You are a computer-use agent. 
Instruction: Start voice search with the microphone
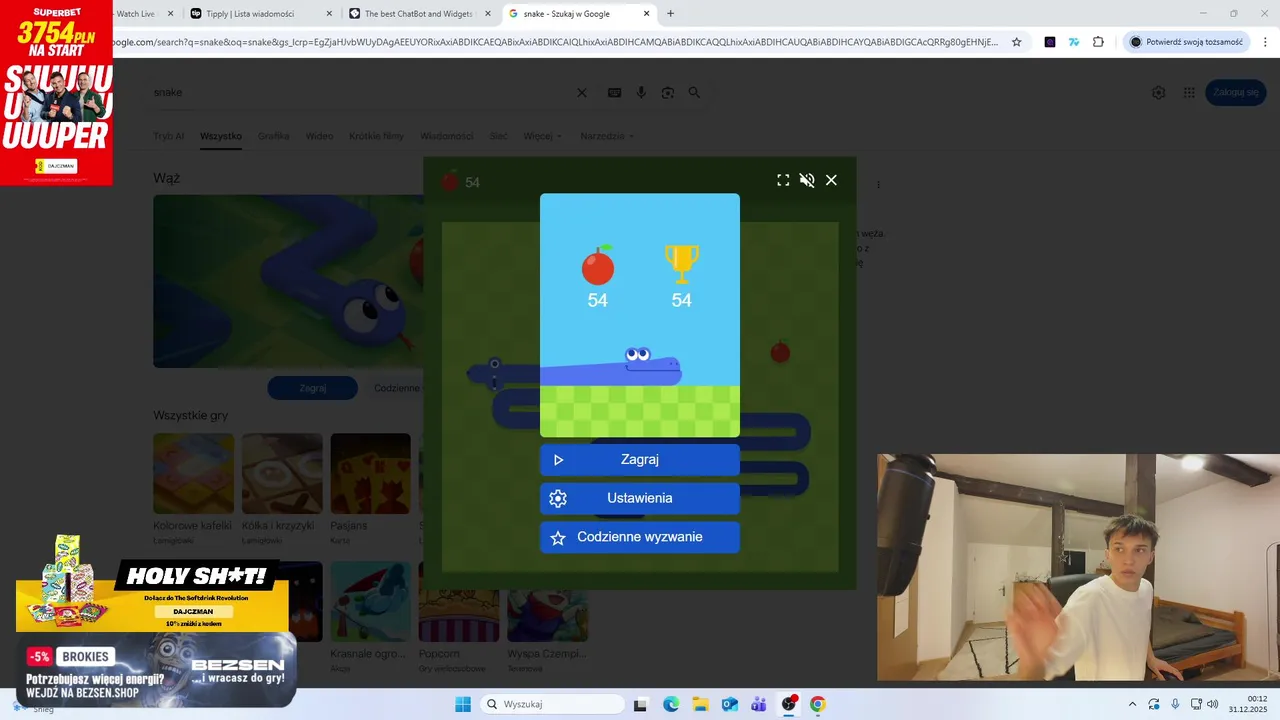pyautogui.click(x=641, y=92)
